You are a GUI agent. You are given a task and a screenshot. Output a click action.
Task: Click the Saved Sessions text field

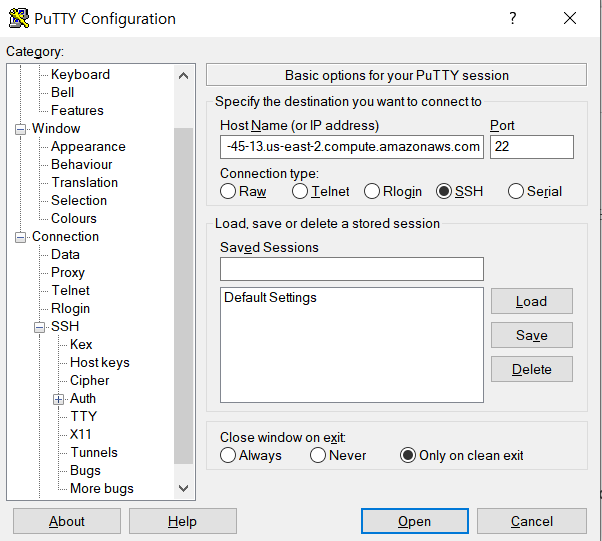pyautogui.click(x=352, y=269)
